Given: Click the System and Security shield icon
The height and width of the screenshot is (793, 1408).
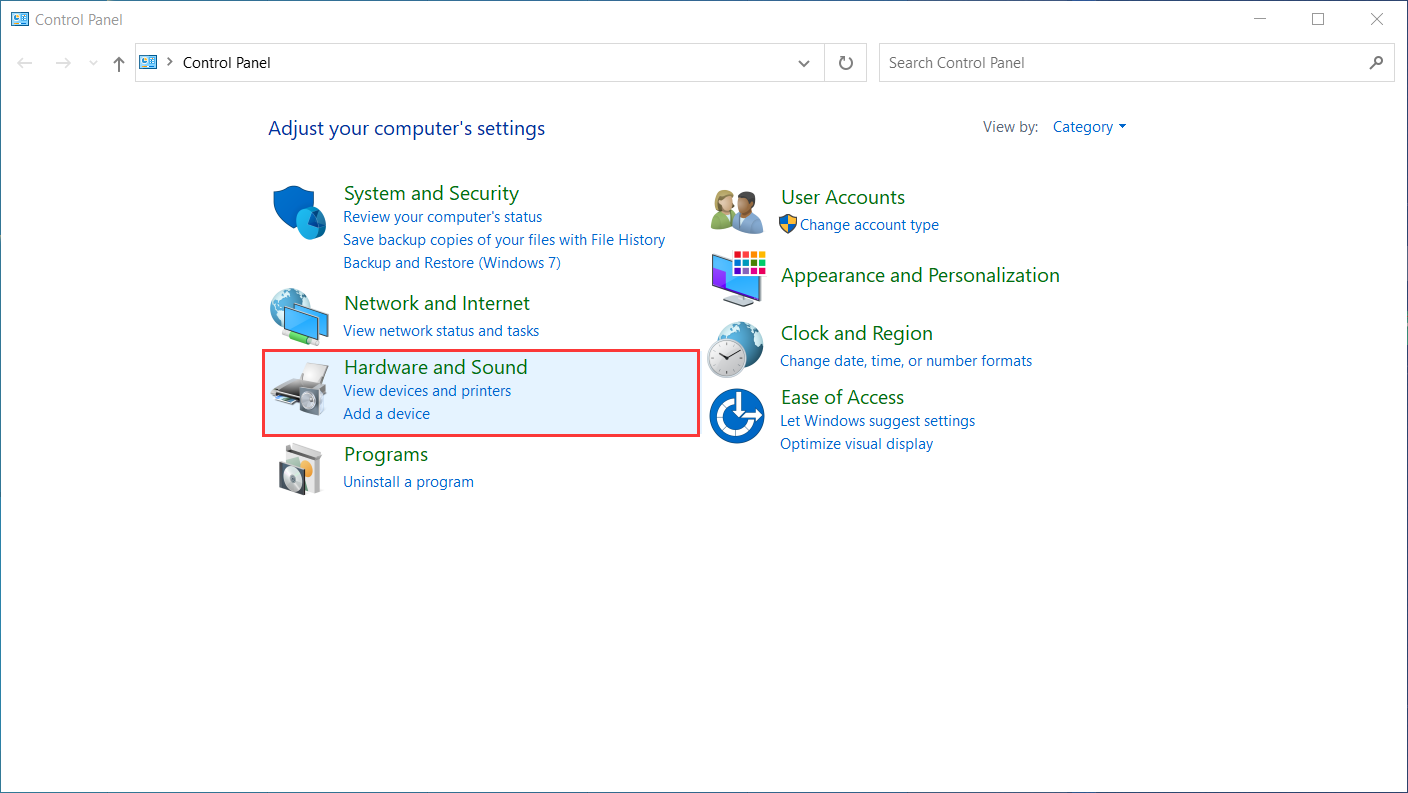Looking at the screenshot, I should point(300,212).
